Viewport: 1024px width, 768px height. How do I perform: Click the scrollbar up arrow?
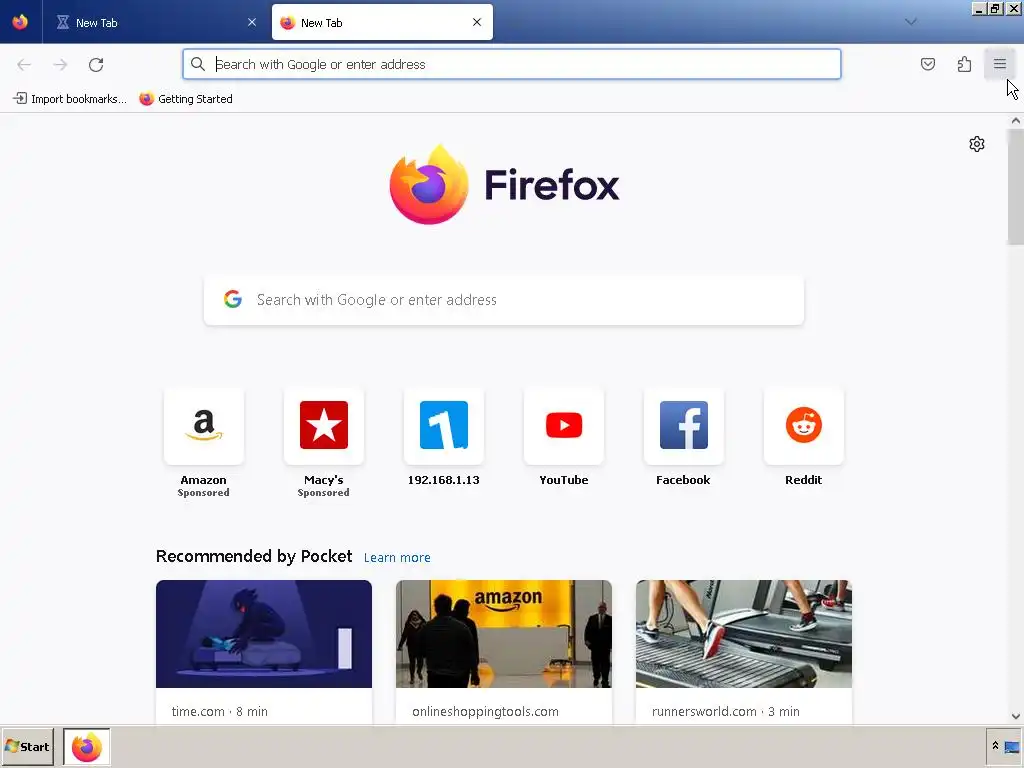(1016, 120)
